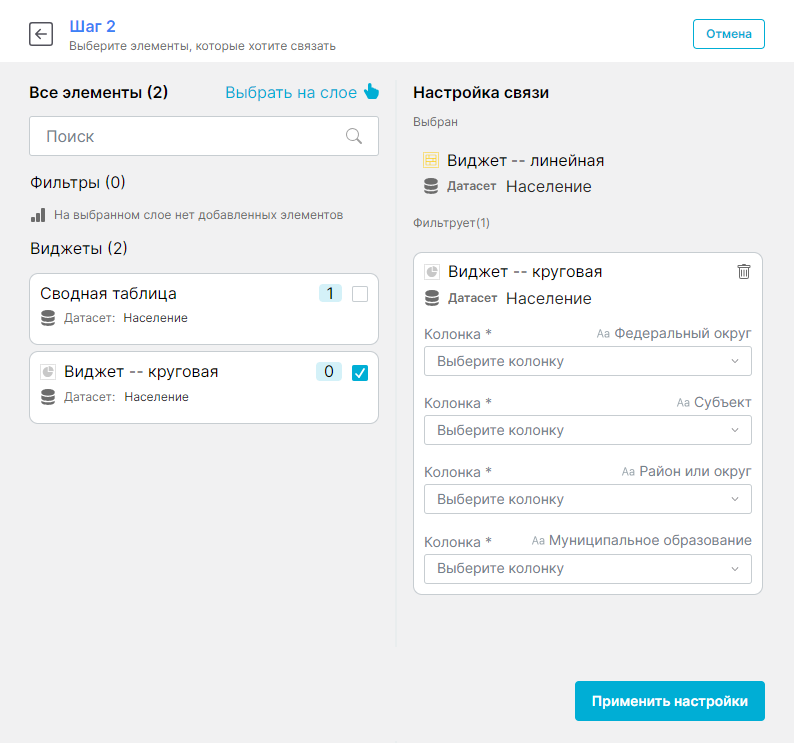Click the pie chart icon in the Фильтрует panel
794x743 pixels.
[432, 271]
